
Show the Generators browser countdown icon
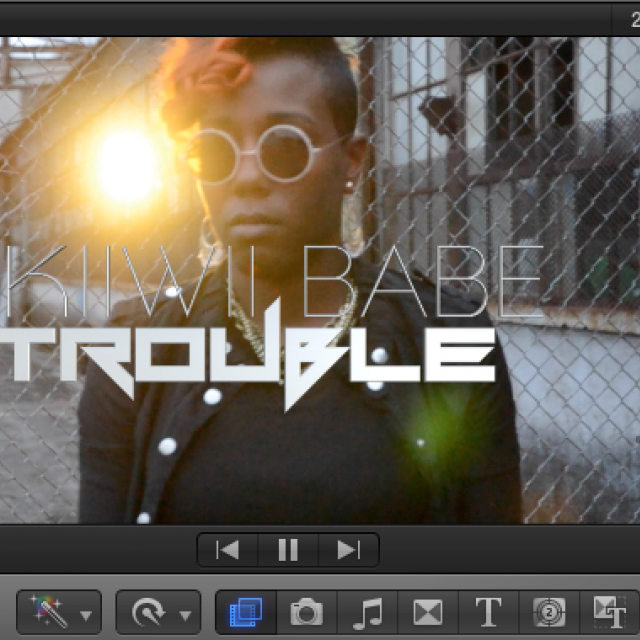point(549,612)
